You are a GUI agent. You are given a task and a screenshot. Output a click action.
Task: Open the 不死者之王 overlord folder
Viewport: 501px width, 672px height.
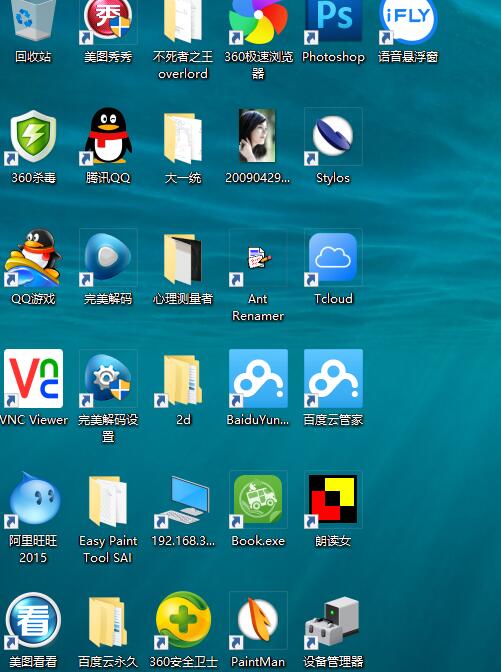pos(183,21)
